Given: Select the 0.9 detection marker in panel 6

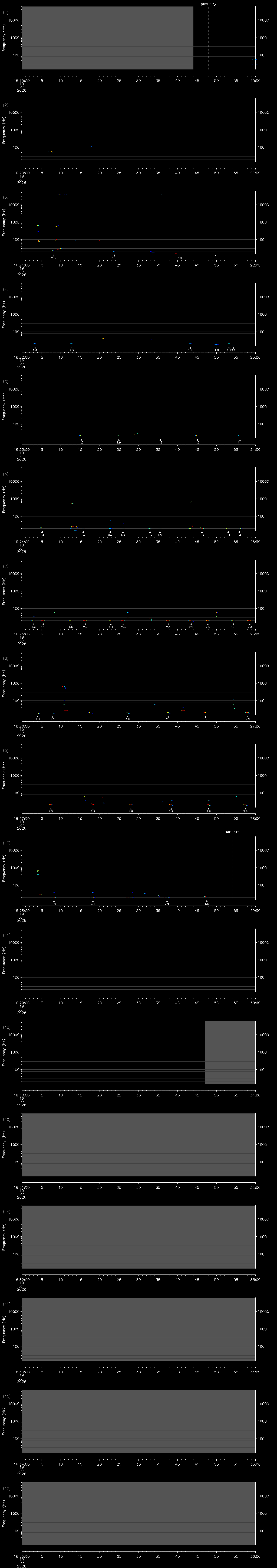Looking at the screenshot, I should tap(110, 535).
